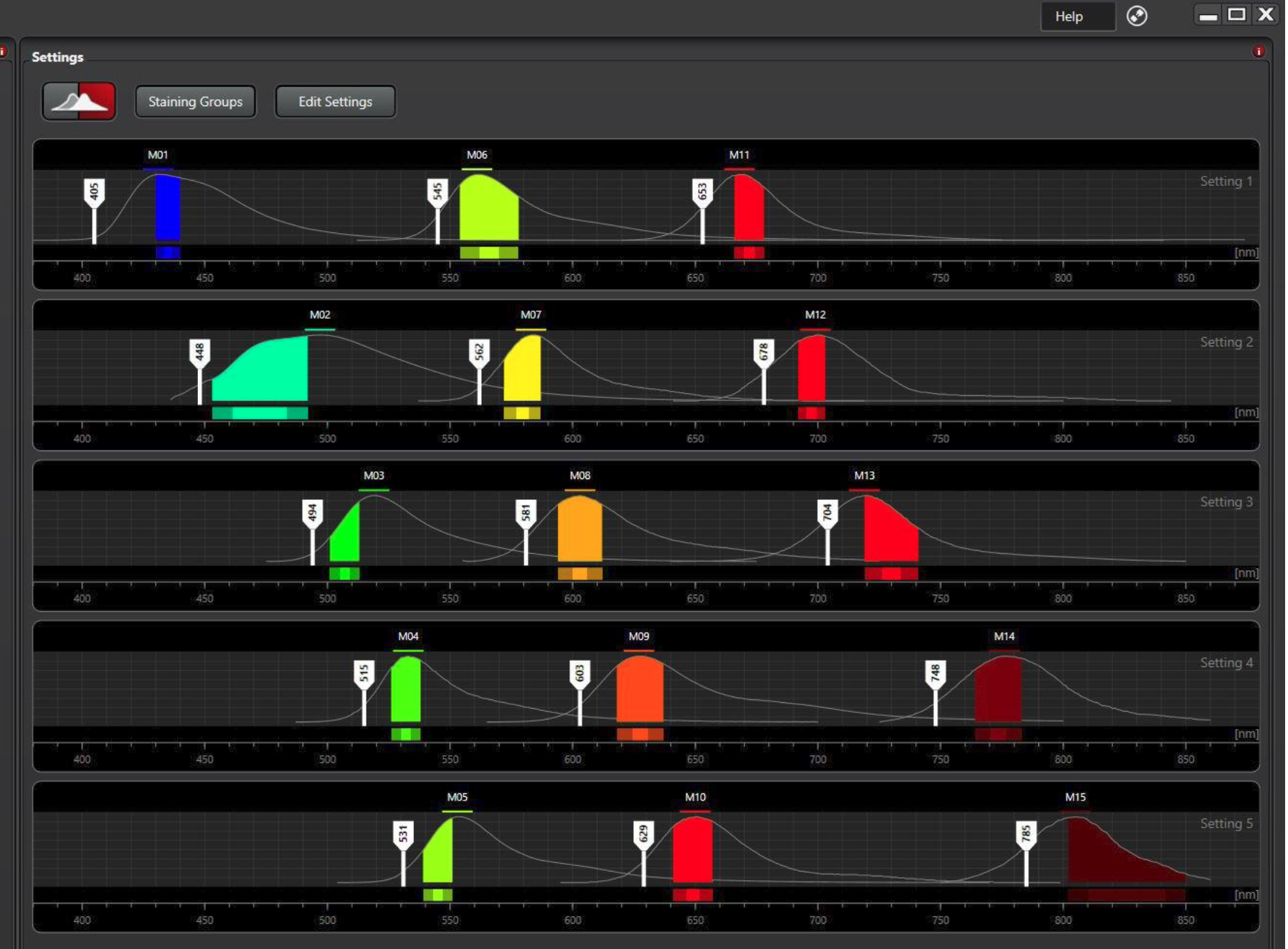This screenshot has width=1288, height=949.
Task: Select the 545 laser marker in Setting 1
Action: 437,194
